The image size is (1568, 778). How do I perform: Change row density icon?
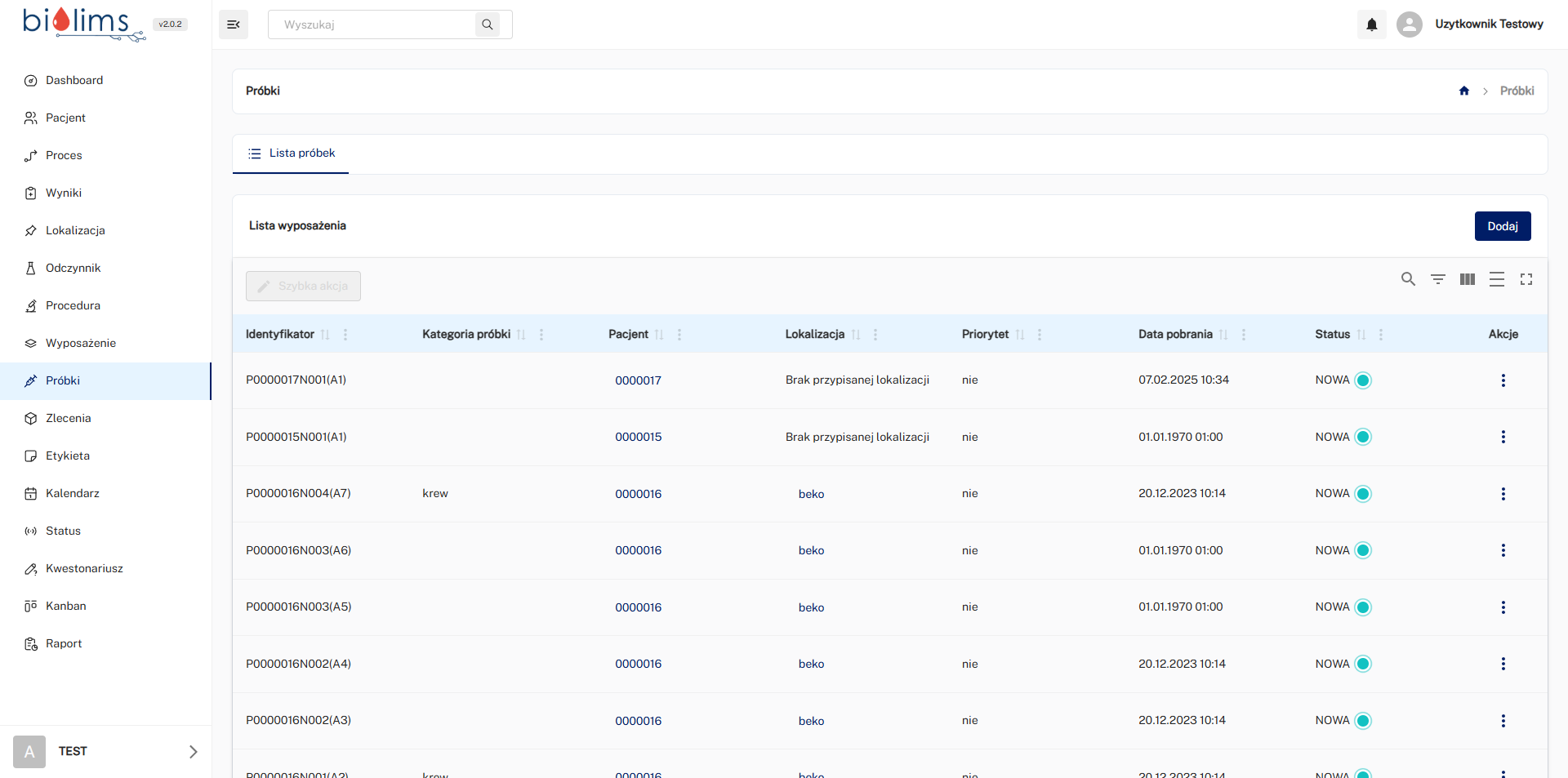(x=1497, y=279)
